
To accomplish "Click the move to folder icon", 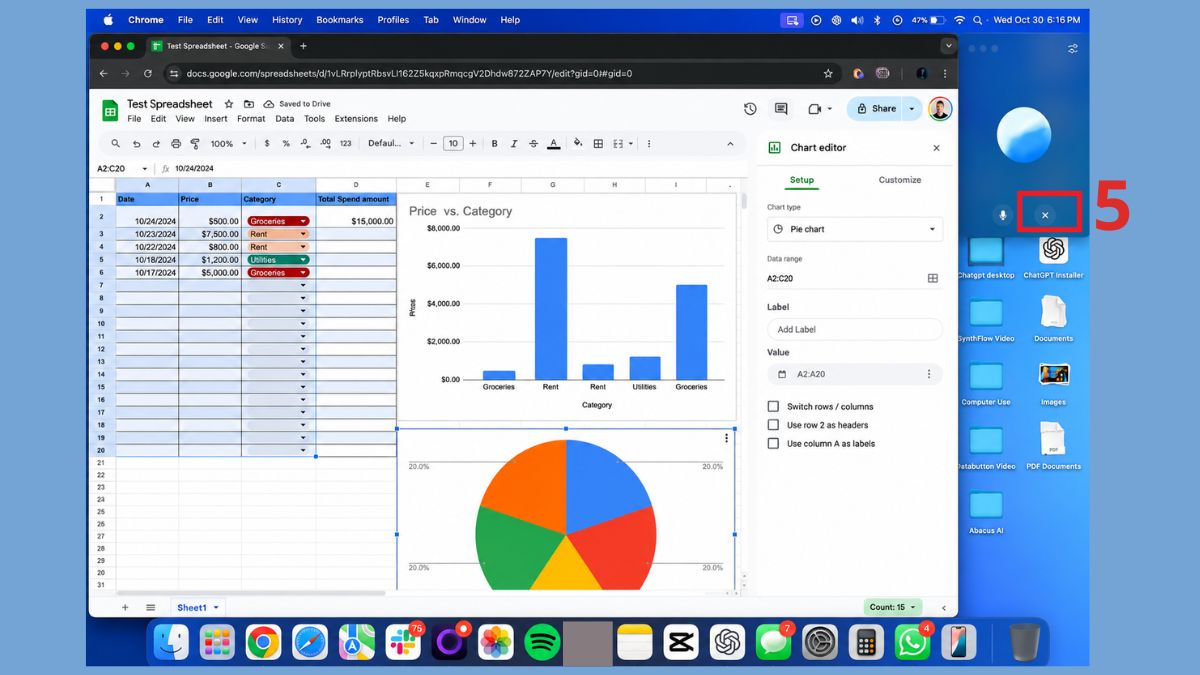I will coord(248,104).
